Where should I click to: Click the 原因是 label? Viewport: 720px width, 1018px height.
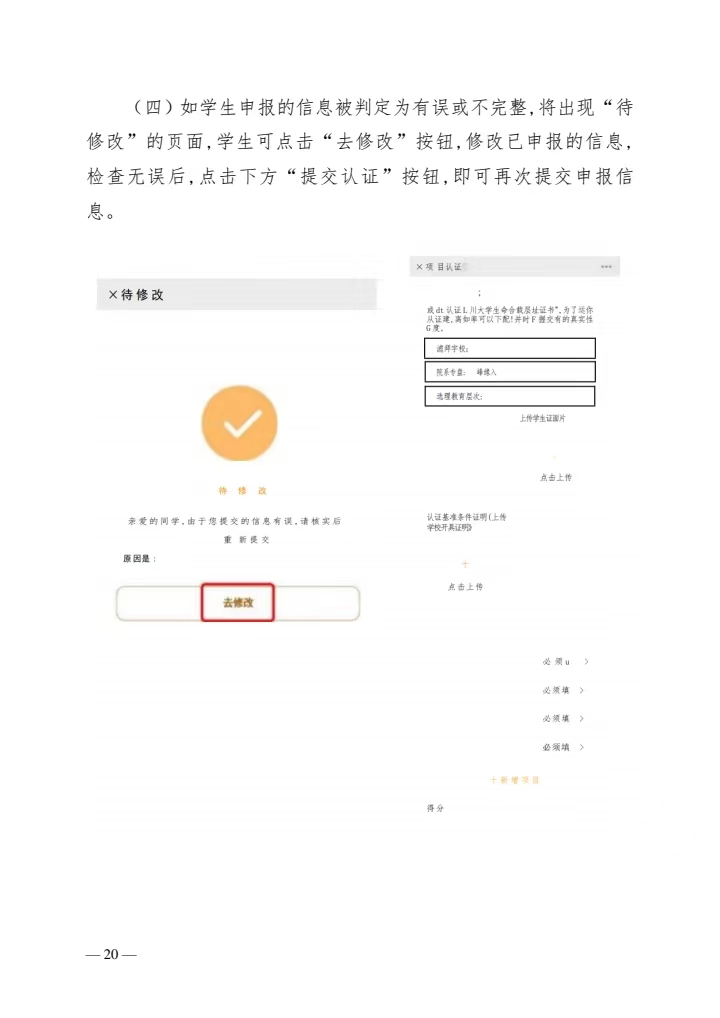coord(140,558)
